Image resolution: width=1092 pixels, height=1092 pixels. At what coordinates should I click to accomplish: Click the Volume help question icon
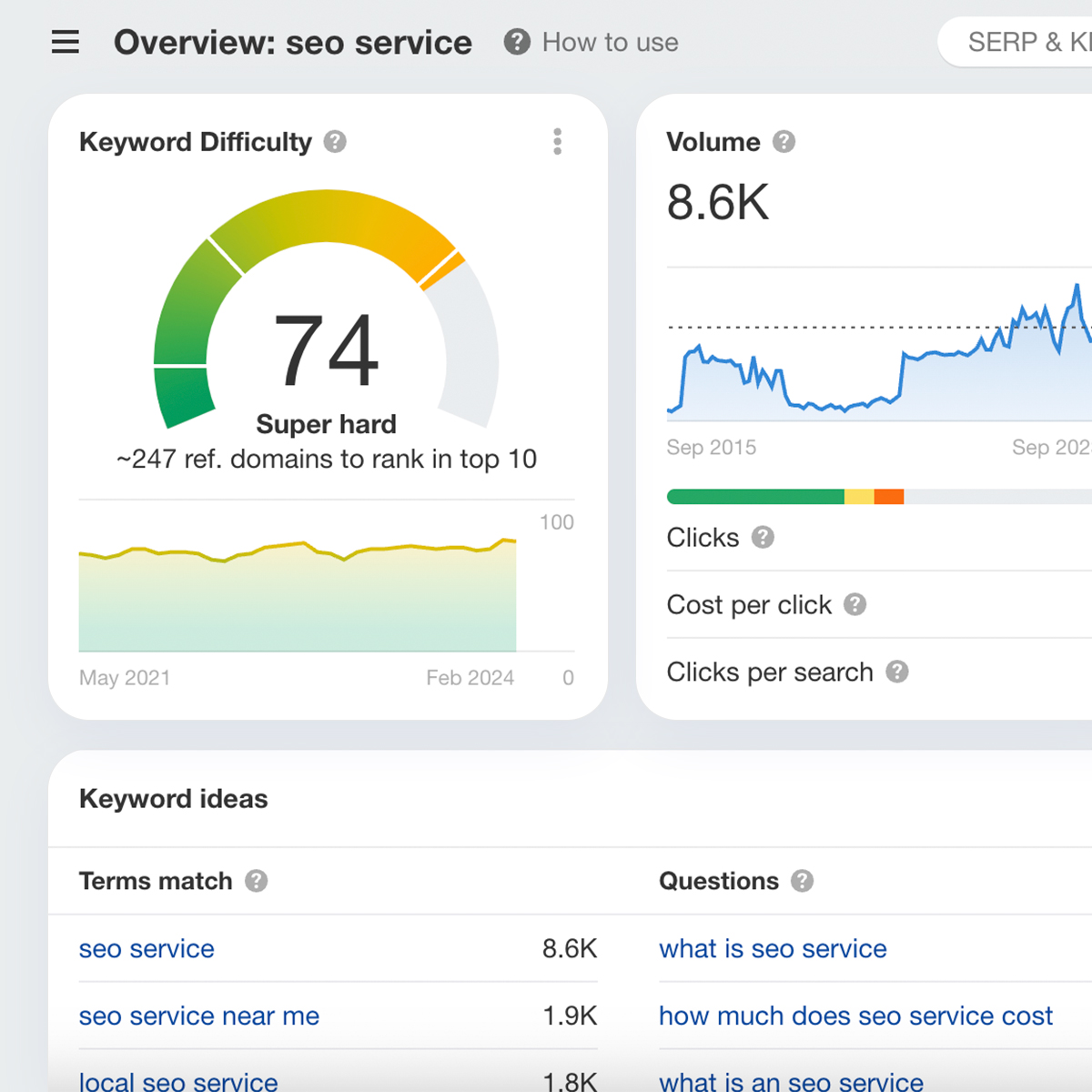click(784, 142)
